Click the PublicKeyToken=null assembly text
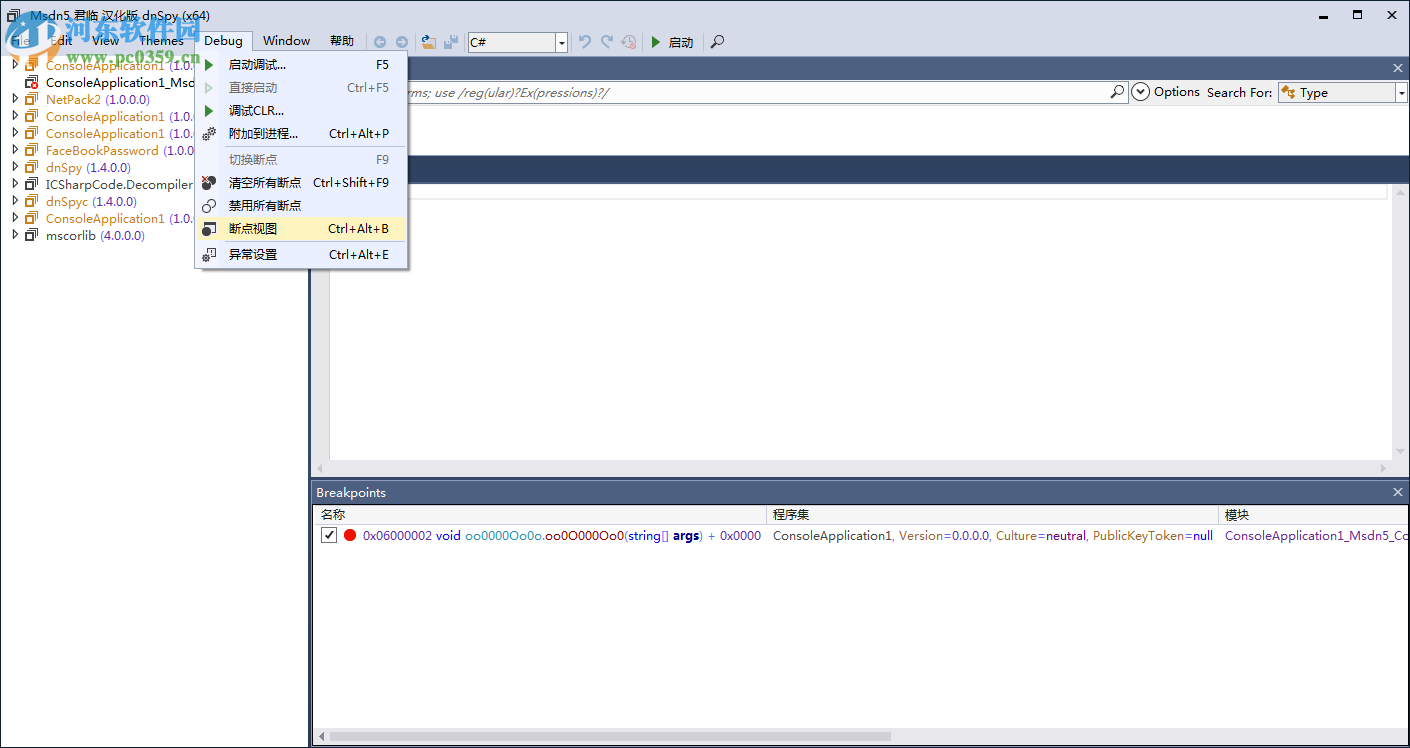This screenshot has width=1410, height=748. click(1152, 536)
